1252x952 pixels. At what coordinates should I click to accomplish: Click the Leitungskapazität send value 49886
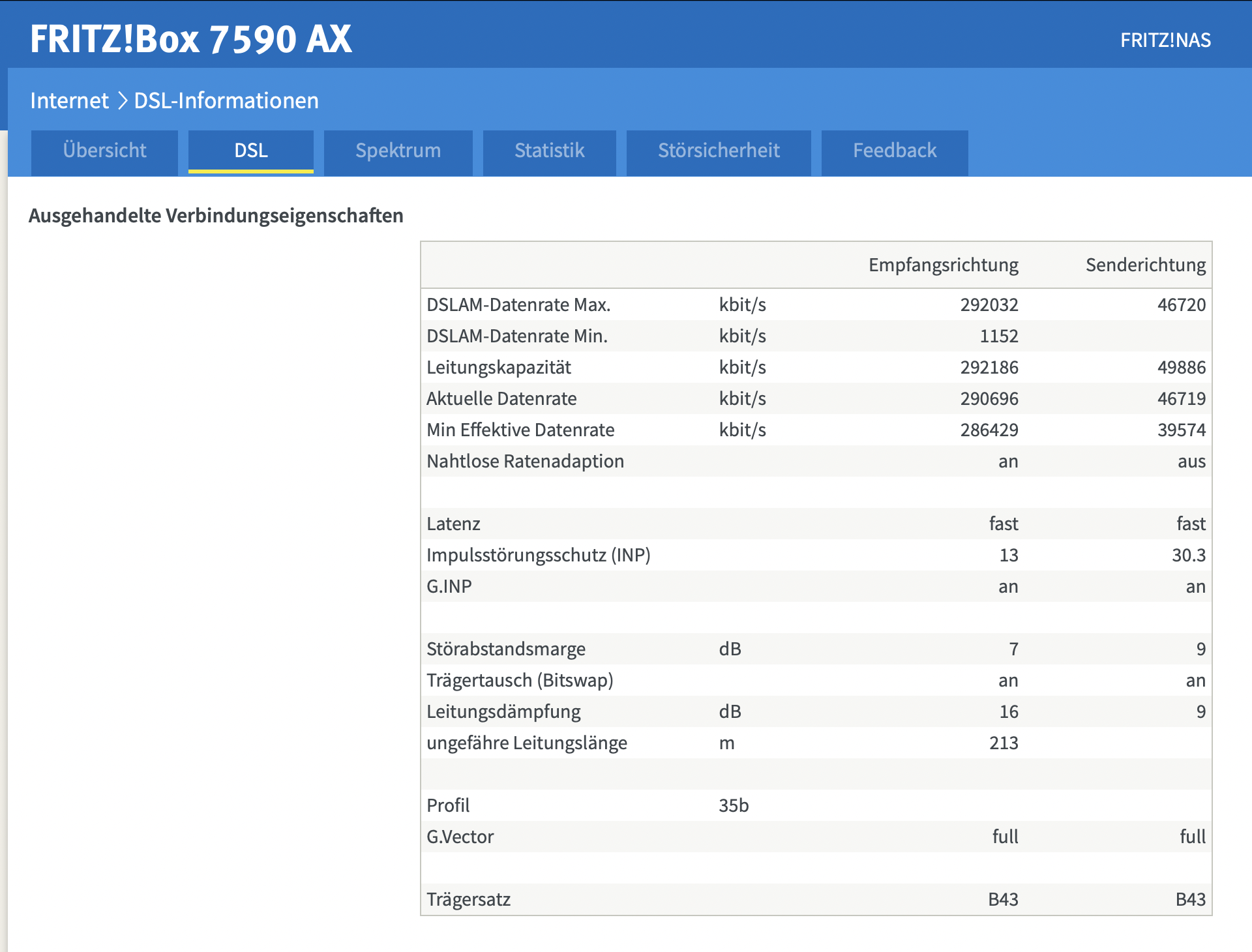click(x=1181, y=367)
